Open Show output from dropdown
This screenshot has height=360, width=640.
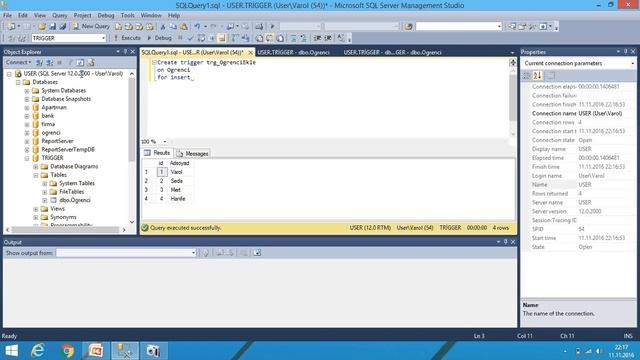pyautogui.click(x=193, y=253)
